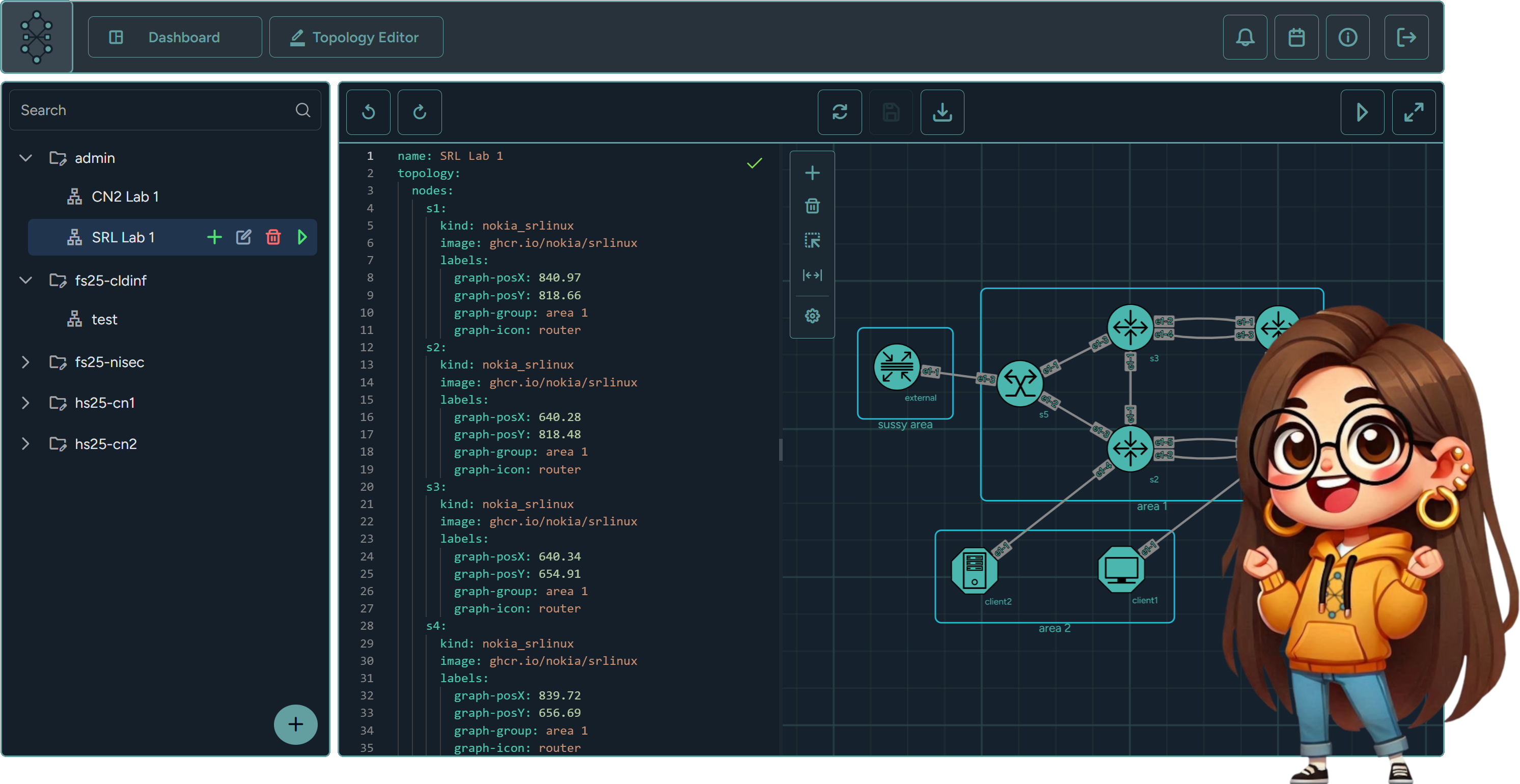
Task: Switch to the Dashboard tab
Action: (175, 37)
